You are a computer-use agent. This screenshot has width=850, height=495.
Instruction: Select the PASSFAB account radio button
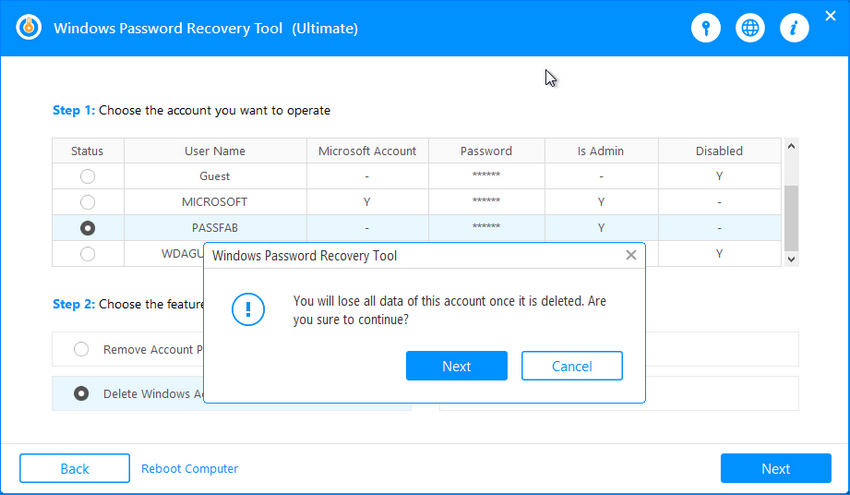(x=87, y=228)
